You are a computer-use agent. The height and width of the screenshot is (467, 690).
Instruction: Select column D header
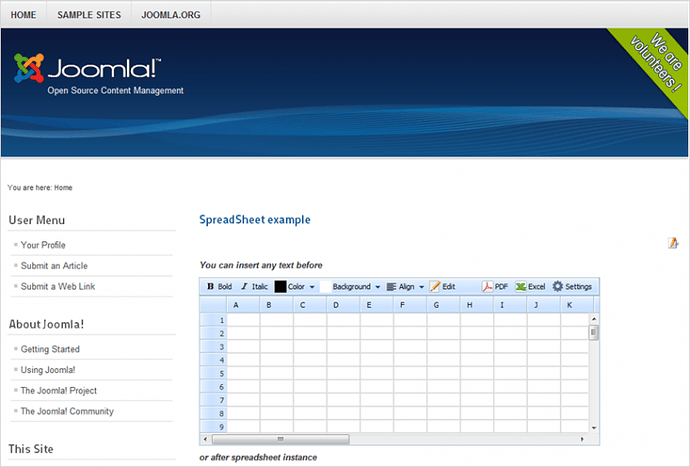pyautogui.click(x=343, y=305)
